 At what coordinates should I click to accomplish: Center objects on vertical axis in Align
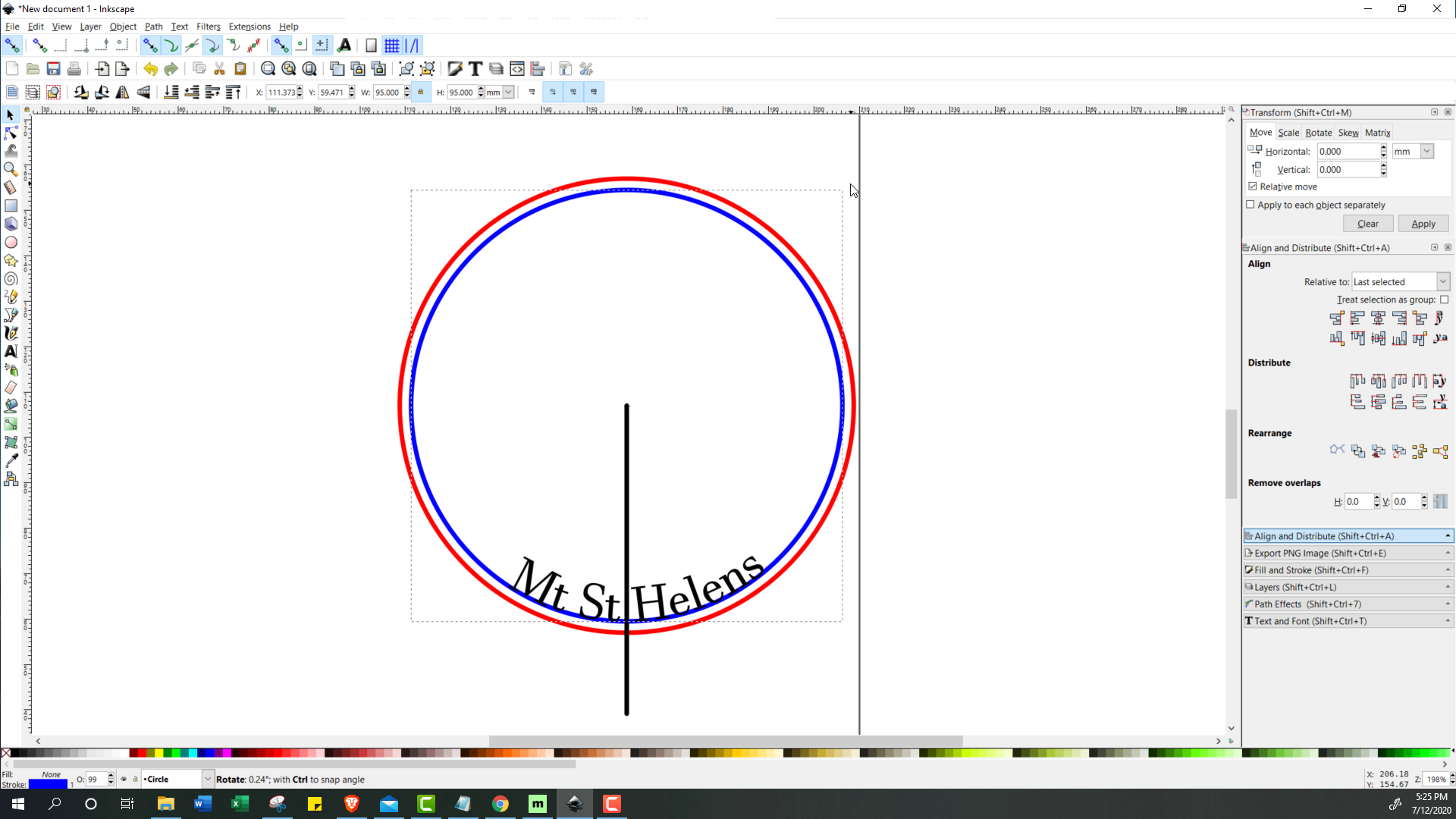point(1378,318)
